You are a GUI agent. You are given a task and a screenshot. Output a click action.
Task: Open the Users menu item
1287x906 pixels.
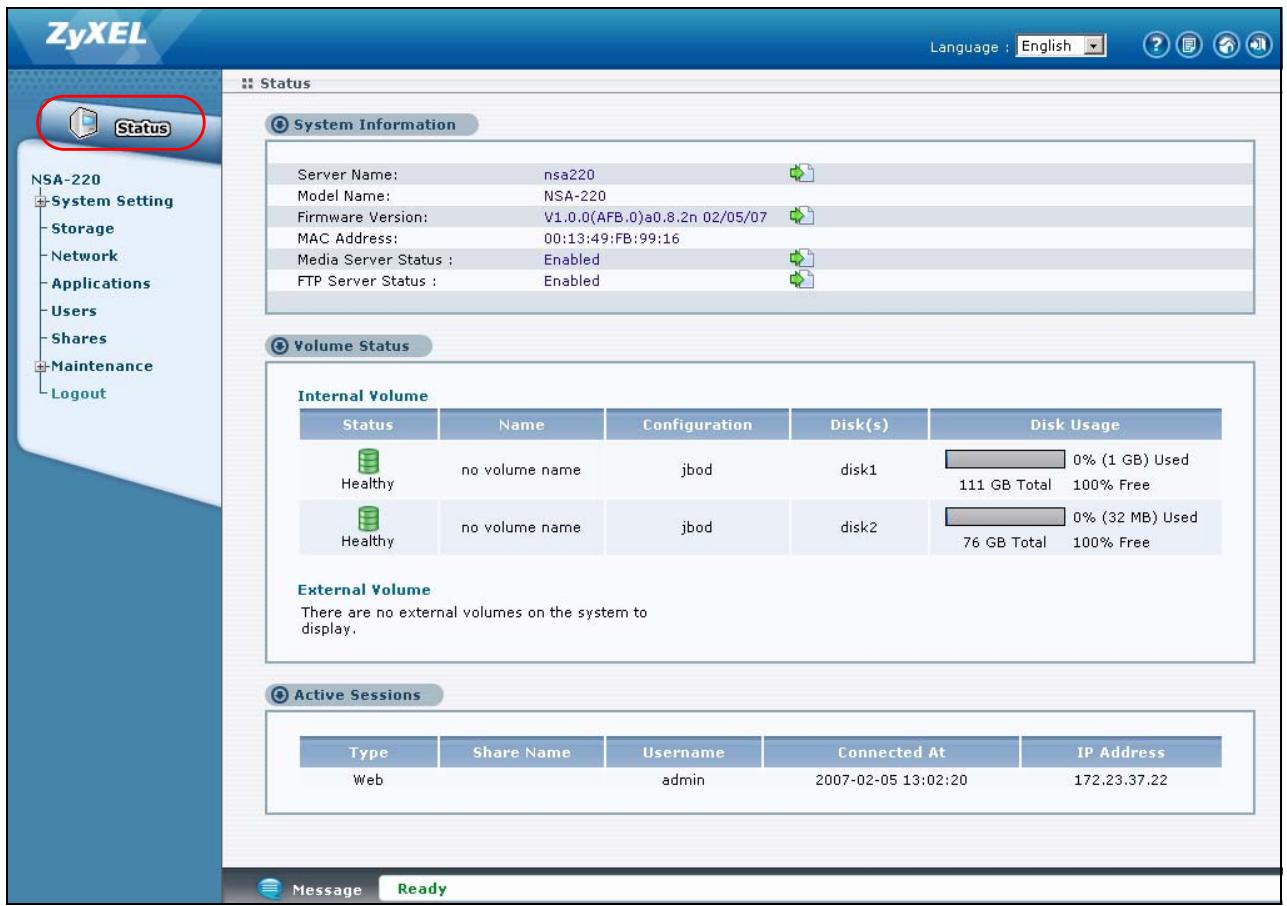(73, 311)
